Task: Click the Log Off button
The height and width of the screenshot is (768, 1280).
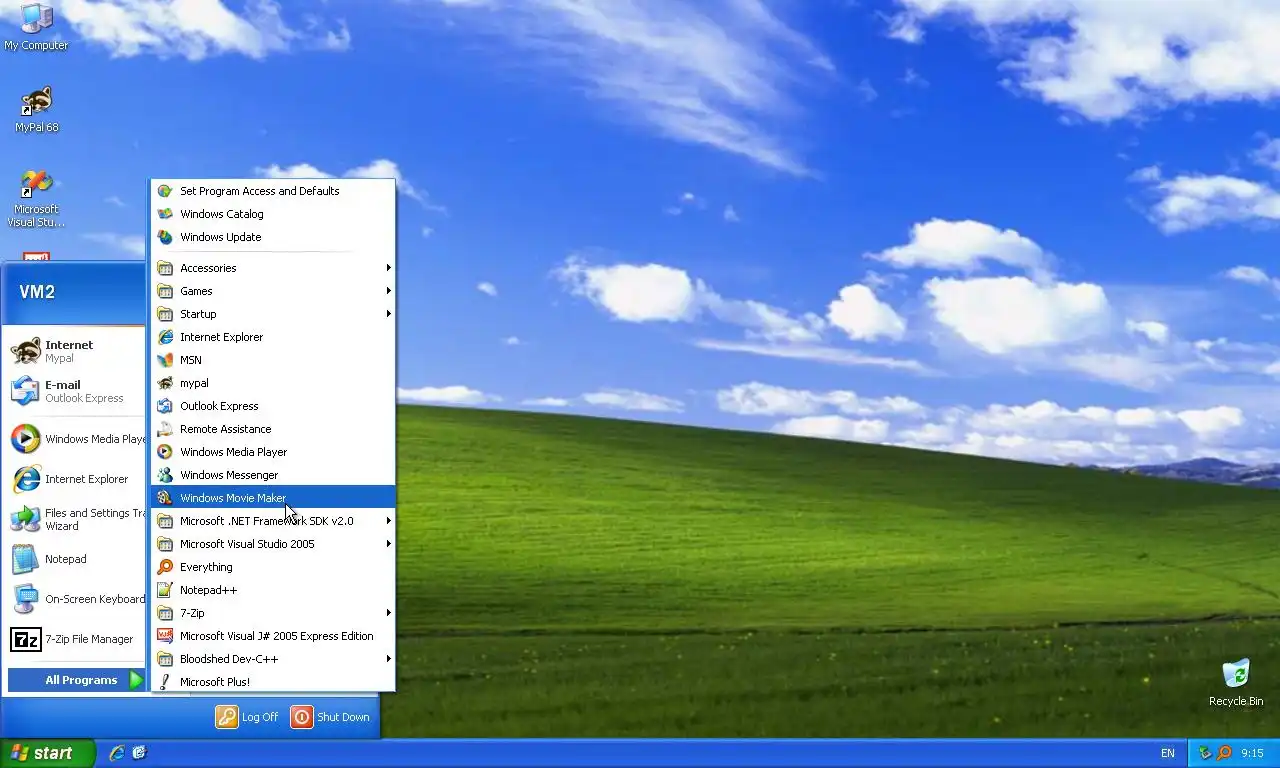Action: click(x=247, y=717)
